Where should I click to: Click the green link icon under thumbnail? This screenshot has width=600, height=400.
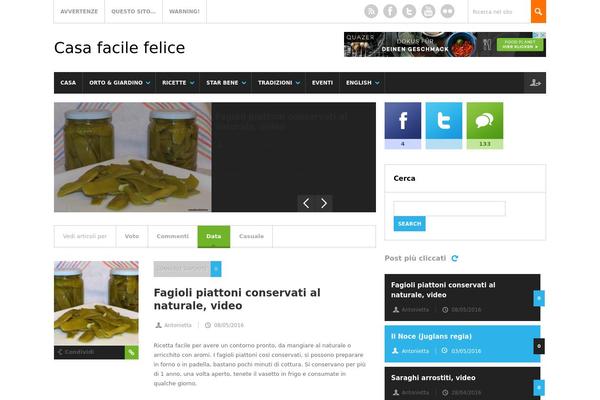click(131, 353)
